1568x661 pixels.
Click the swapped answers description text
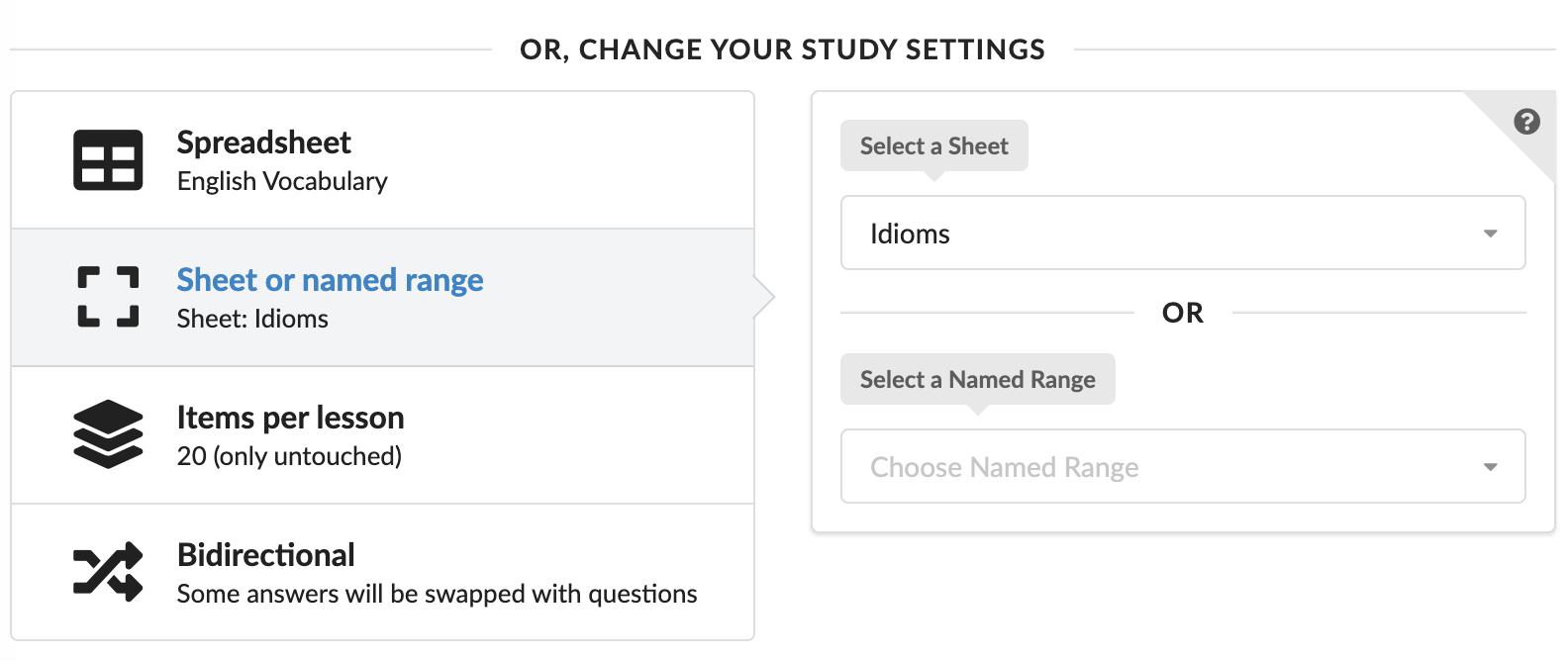437,595
